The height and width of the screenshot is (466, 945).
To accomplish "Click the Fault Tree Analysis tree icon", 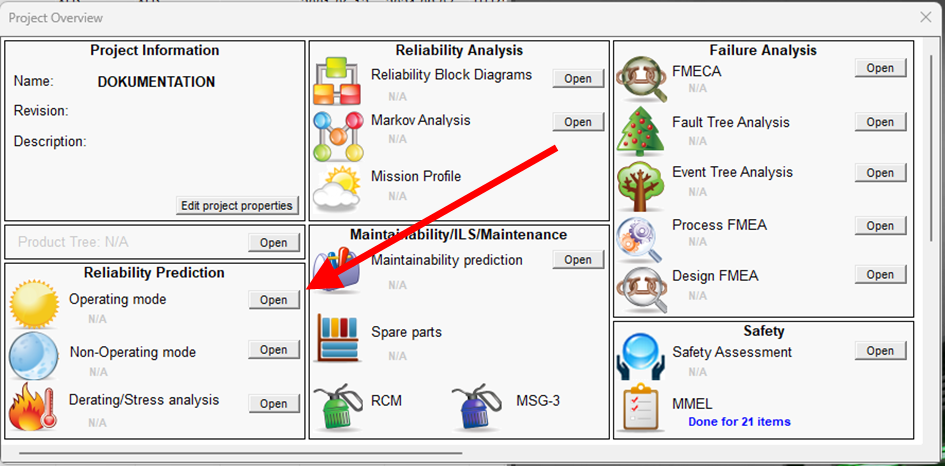I will [640, 131].
